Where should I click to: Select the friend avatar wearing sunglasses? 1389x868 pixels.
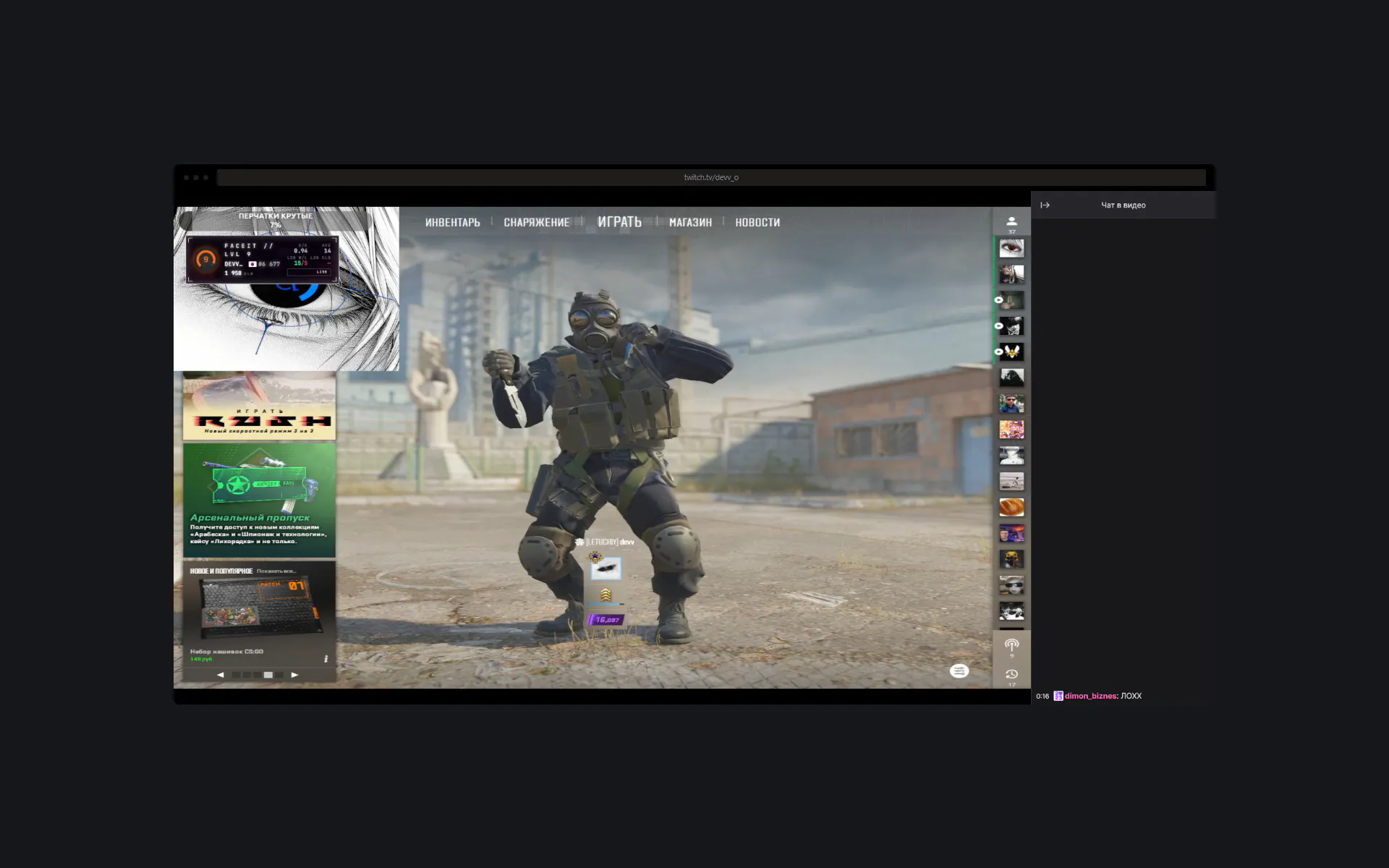1011,585
